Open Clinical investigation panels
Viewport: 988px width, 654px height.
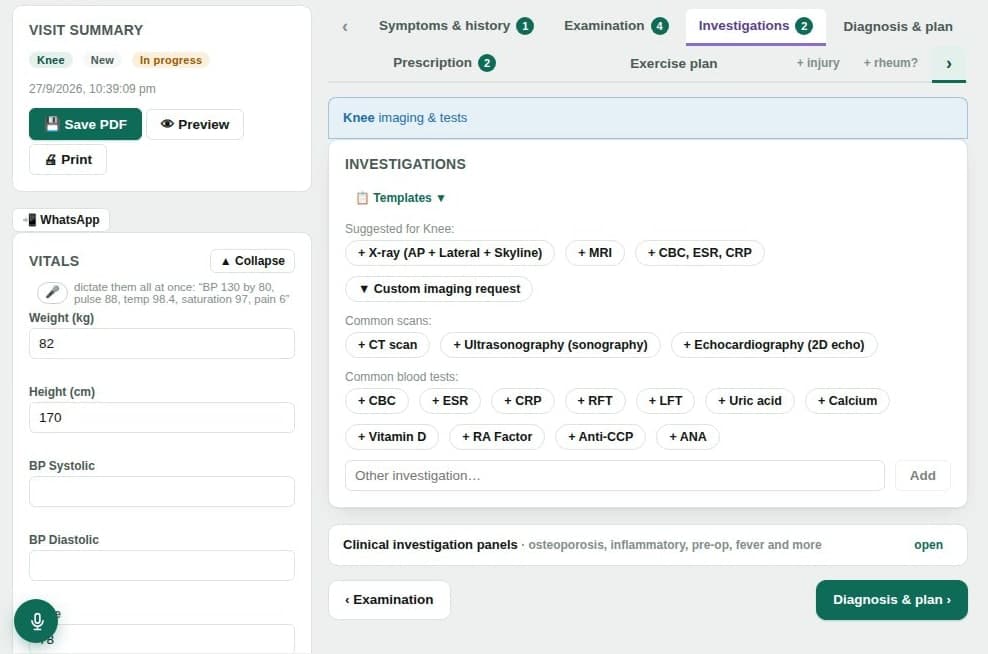coord(648,544)
